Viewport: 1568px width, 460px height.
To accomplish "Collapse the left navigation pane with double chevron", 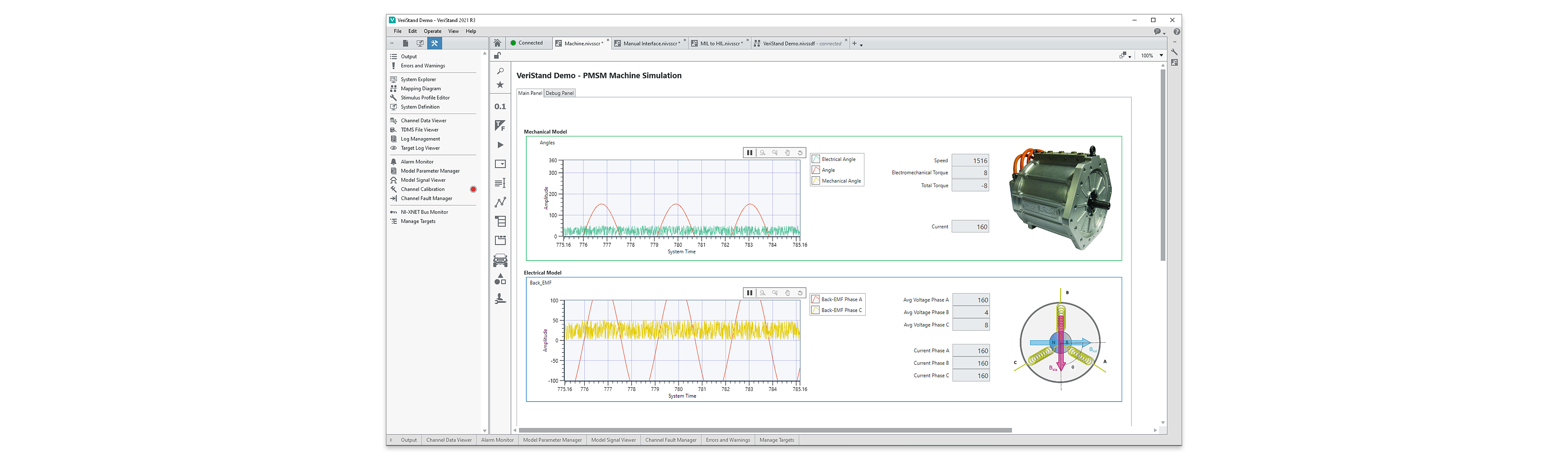I will tap(392, 43).
